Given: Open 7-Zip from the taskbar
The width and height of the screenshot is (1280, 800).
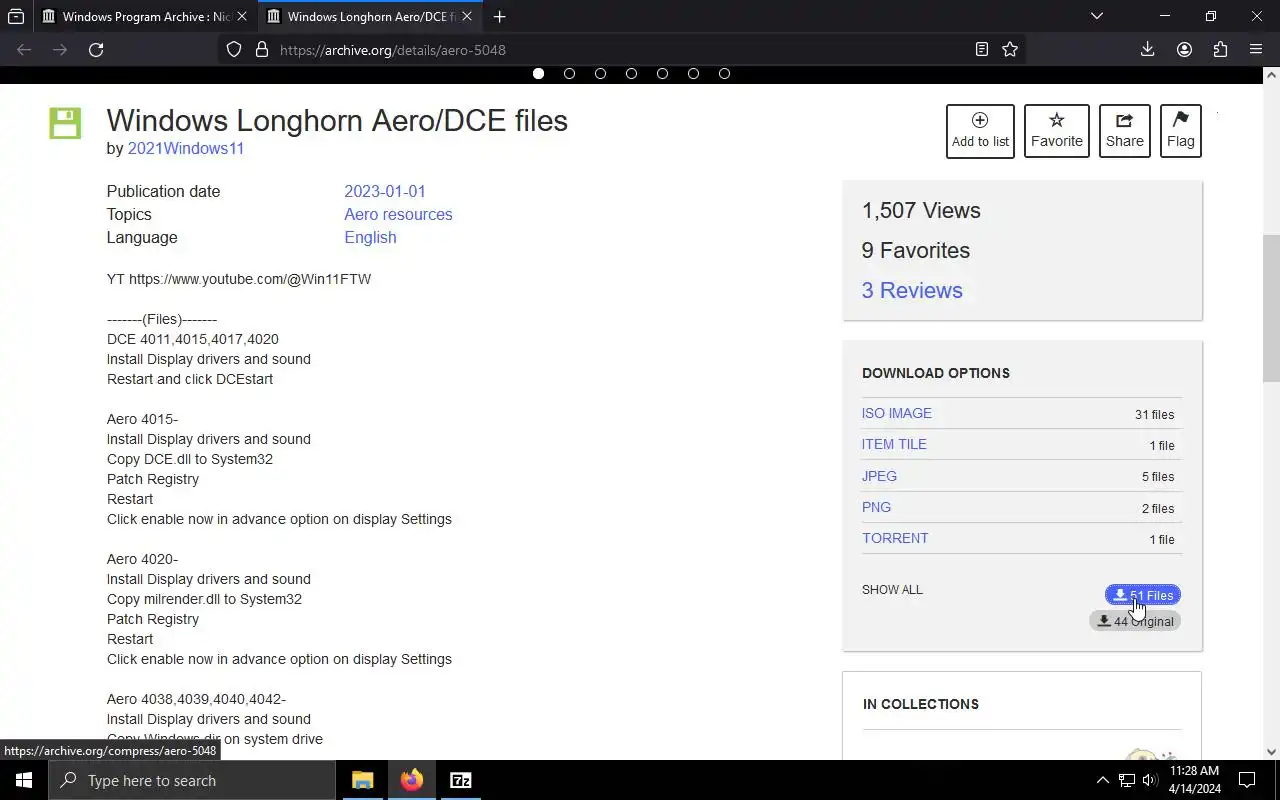Looking at the screenshot, I should coord(460,780).
